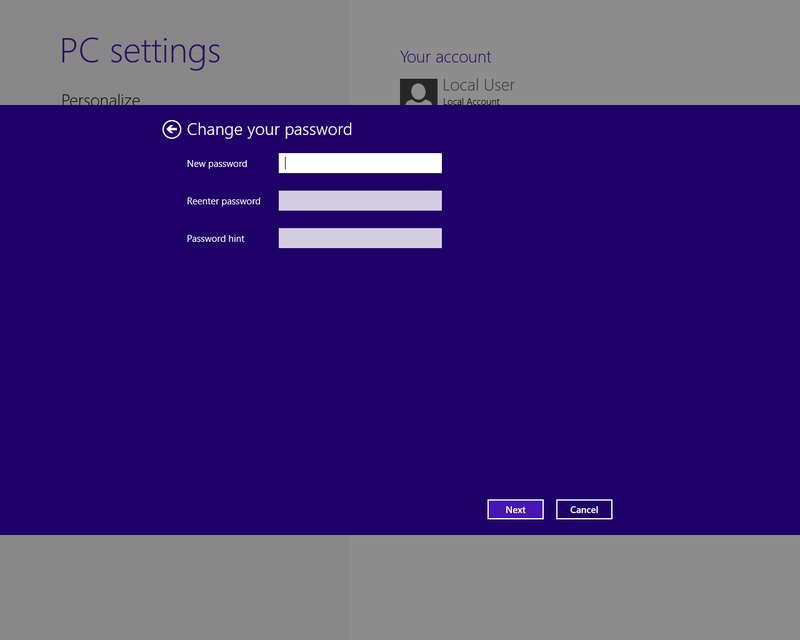Click the Your account heading

point(446,57)
